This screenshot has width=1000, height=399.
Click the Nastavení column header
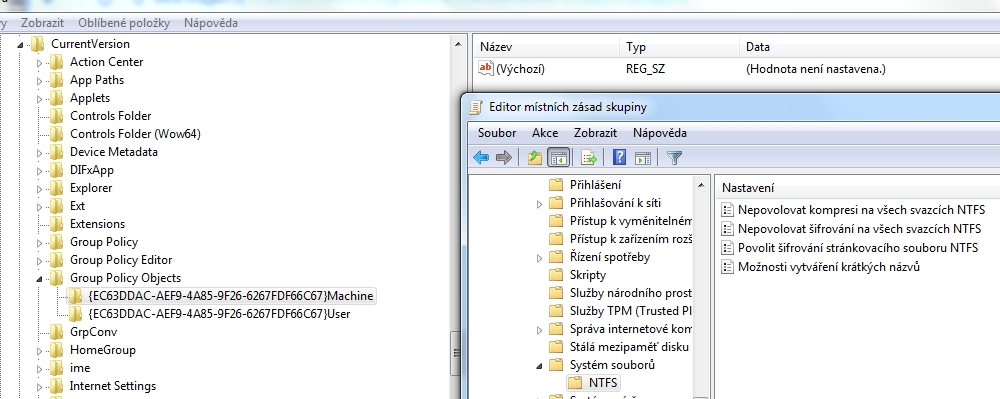(x=857, y=188)
